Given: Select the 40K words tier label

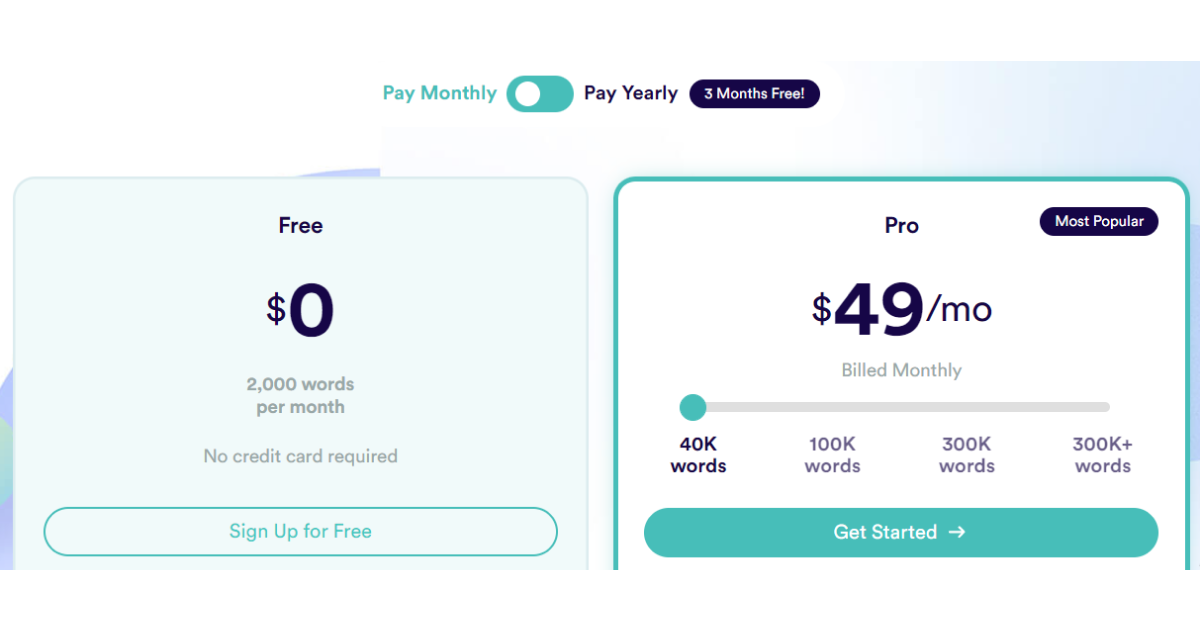Looking at the screenshot, I should pos(698,454).
